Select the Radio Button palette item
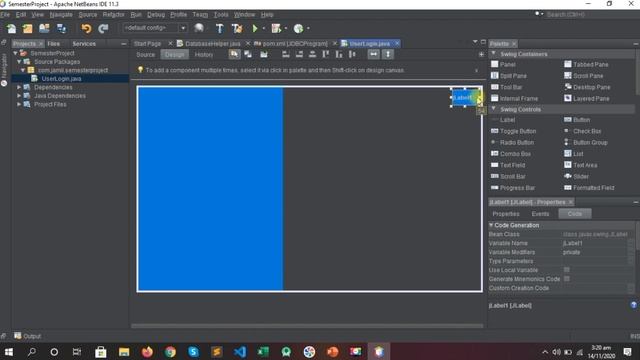 512,143
